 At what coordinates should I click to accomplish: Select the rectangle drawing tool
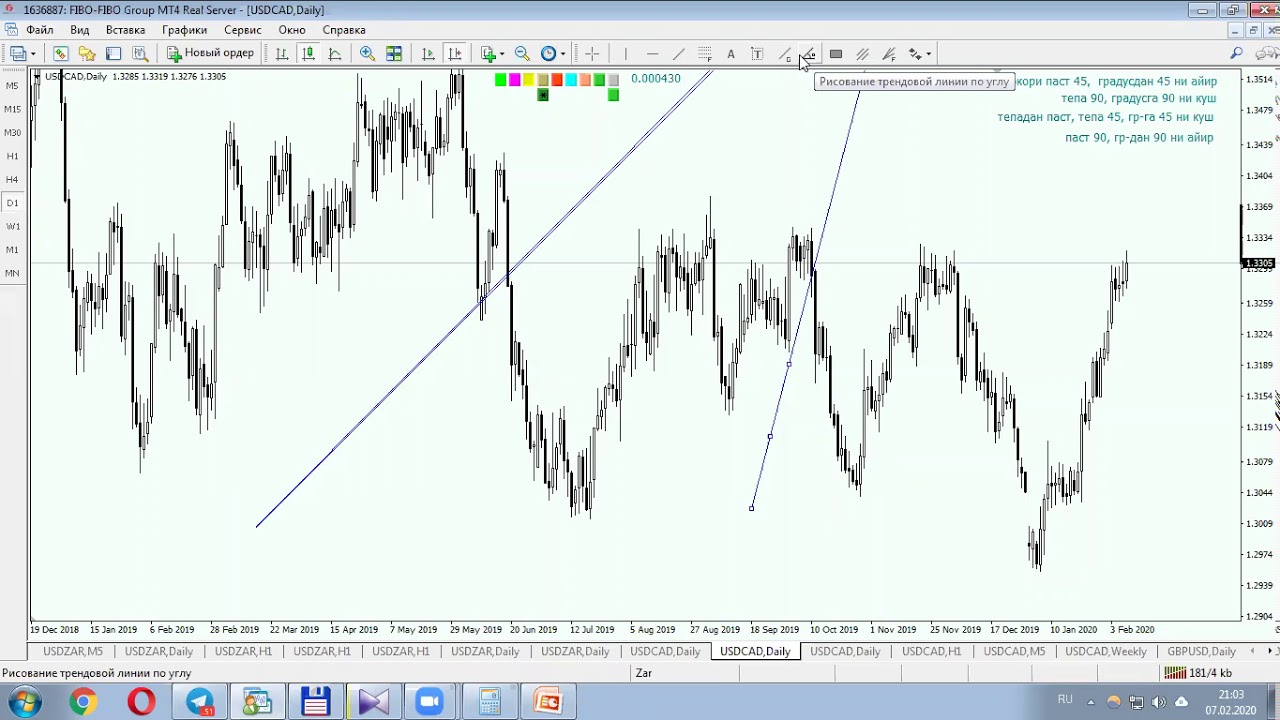point(836,54)
